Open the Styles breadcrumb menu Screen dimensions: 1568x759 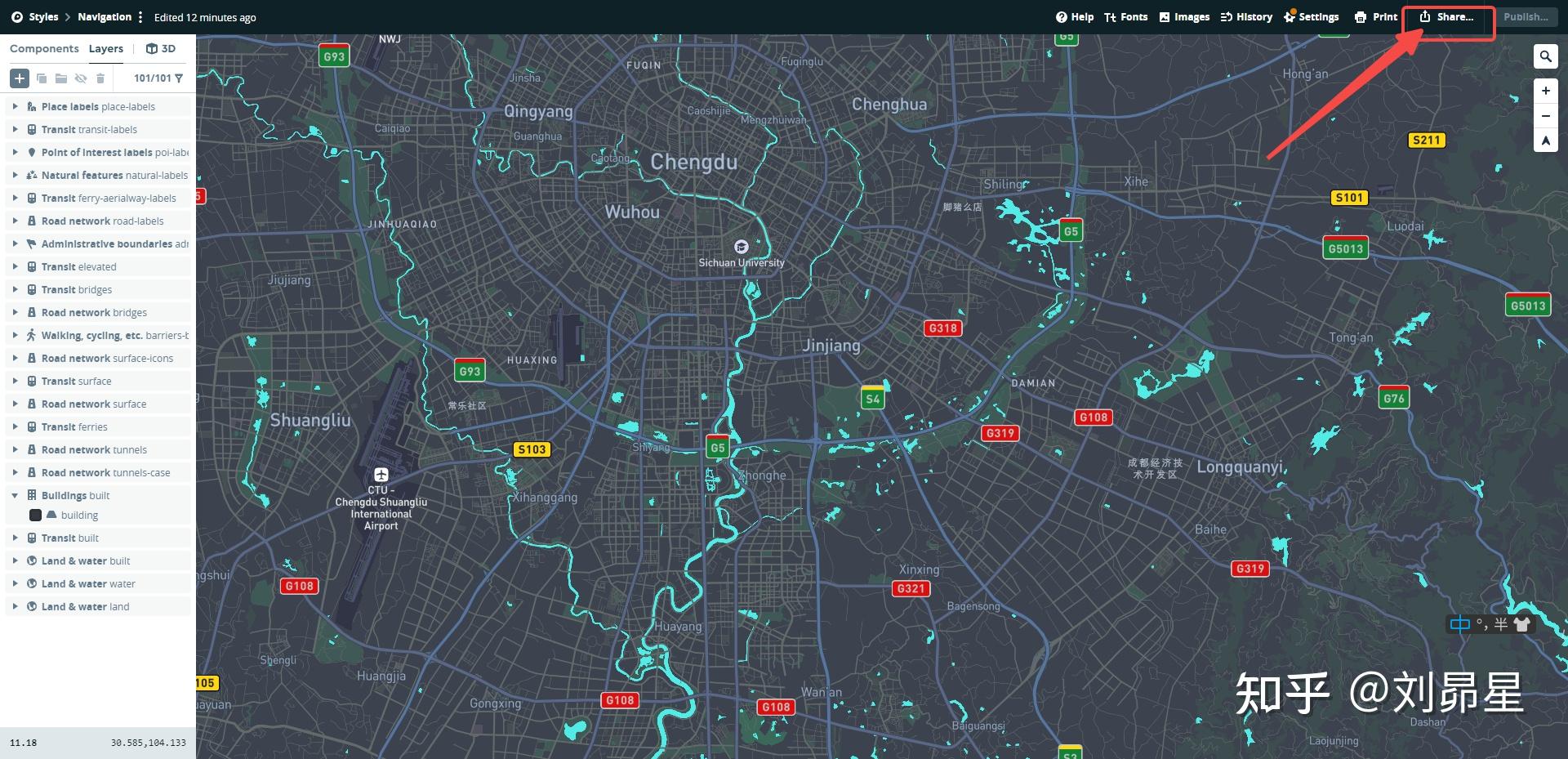click(x=42, y=16)
